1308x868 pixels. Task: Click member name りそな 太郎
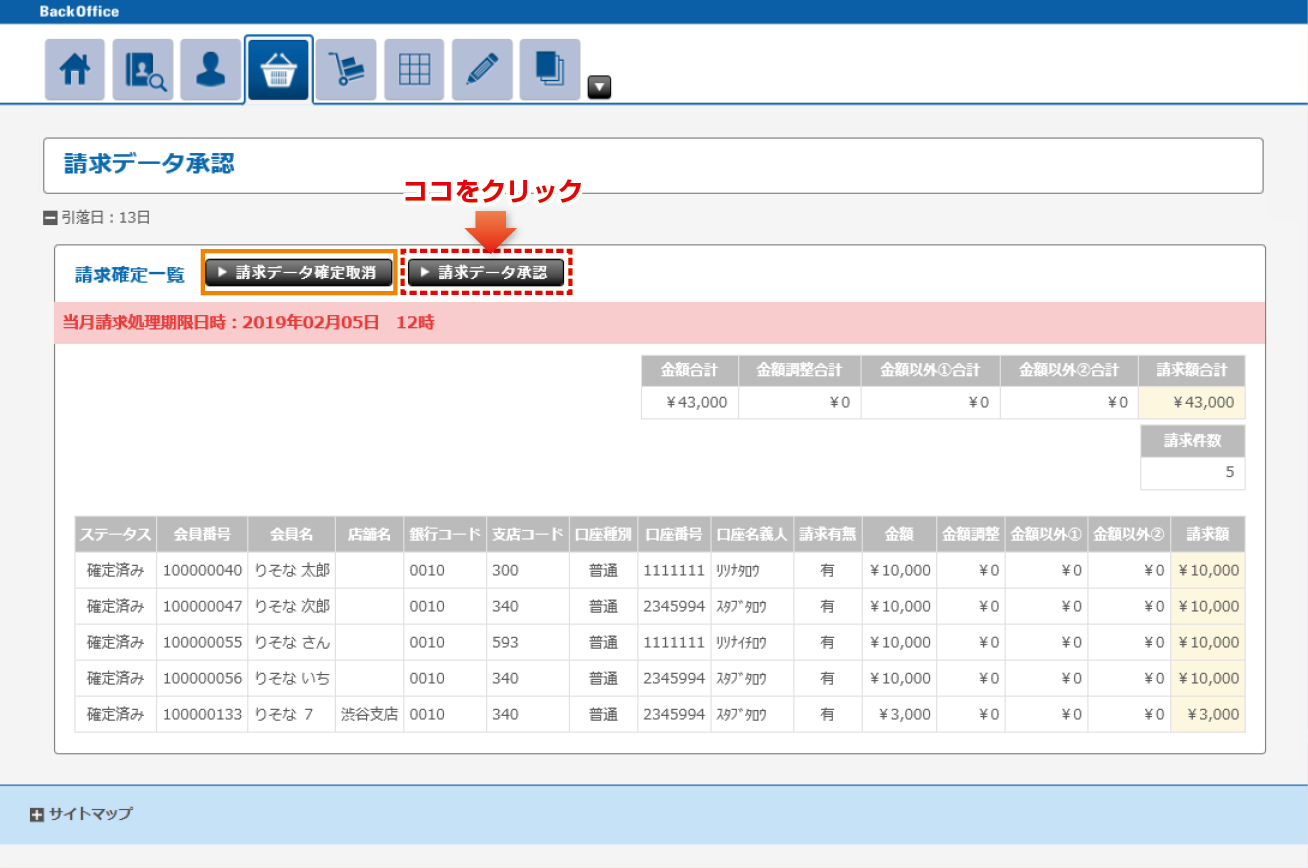292,571
